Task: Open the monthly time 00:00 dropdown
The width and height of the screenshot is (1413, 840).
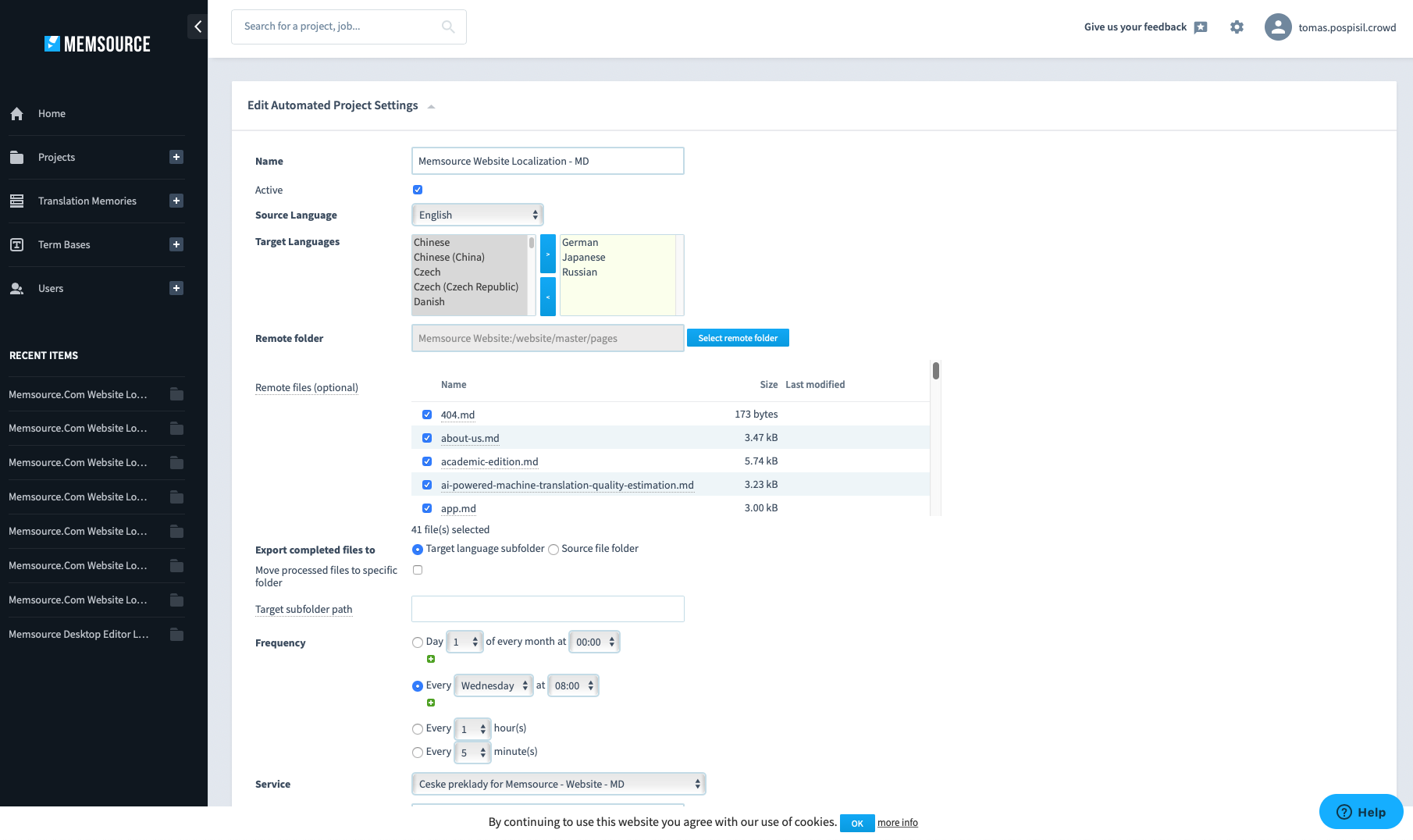Action: pyautogui.click(x=595, y=642)
